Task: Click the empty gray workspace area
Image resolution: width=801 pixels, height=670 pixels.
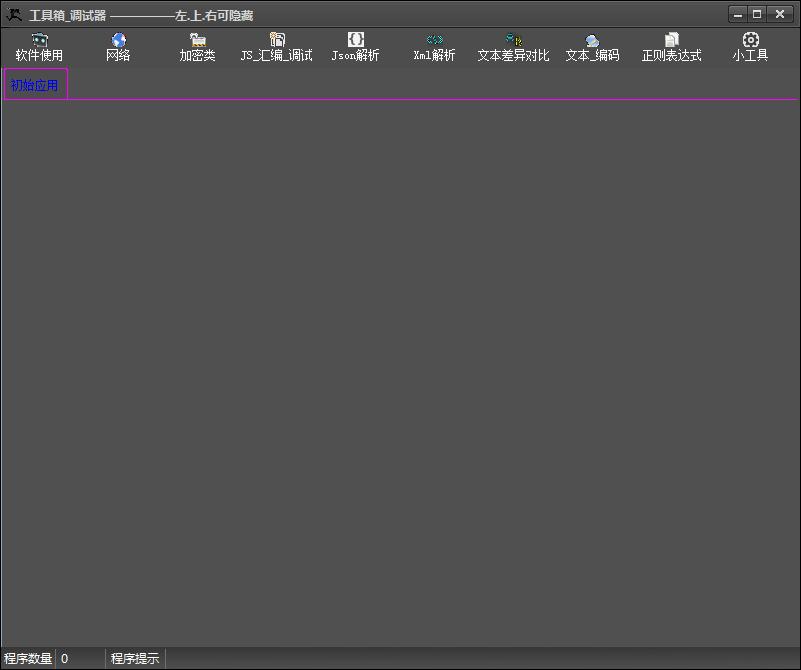Action: [x=400, y=370]
